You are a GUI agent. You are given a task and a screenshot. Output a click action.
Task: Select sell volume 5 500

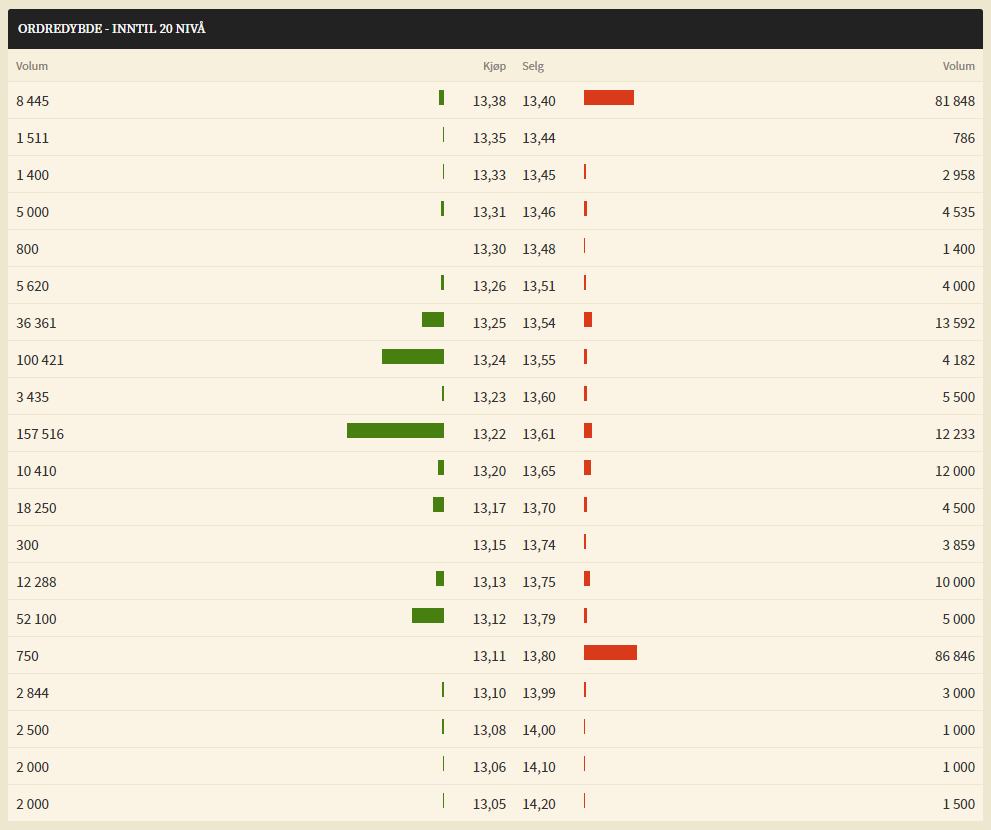coord(959,398)
